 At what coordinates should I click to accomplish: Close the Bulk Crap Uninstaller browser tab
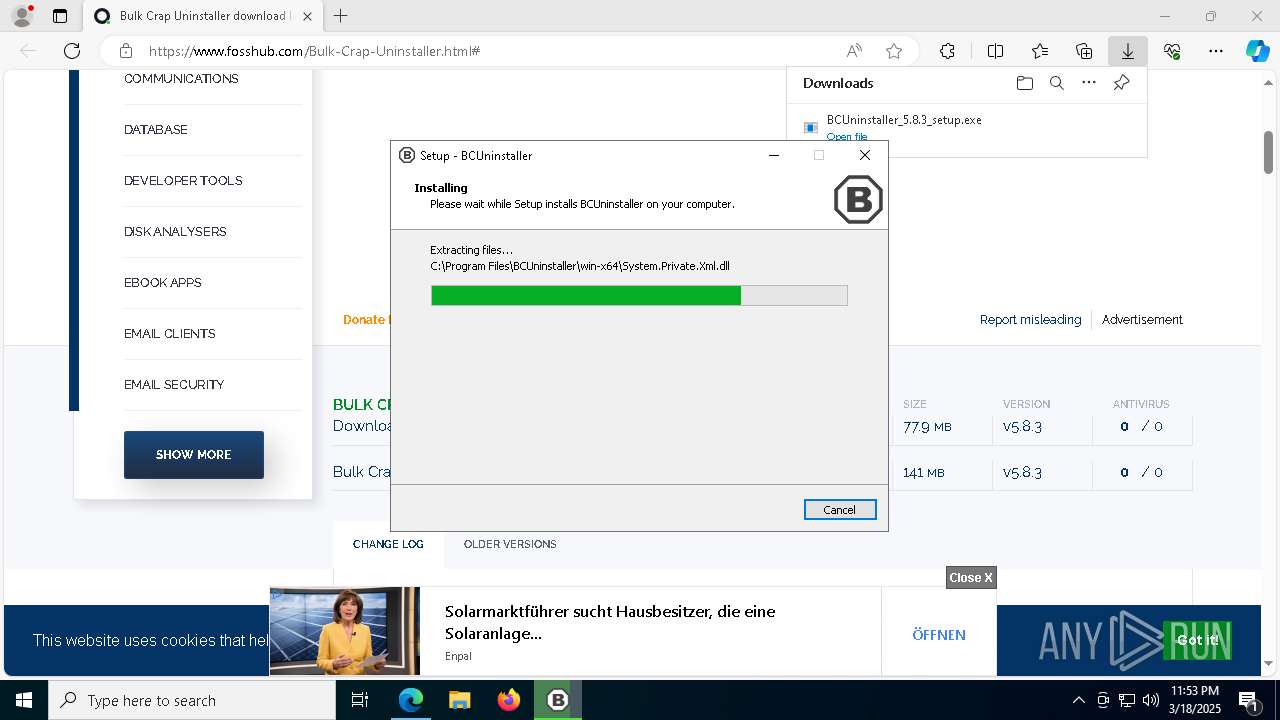[306, 16]
